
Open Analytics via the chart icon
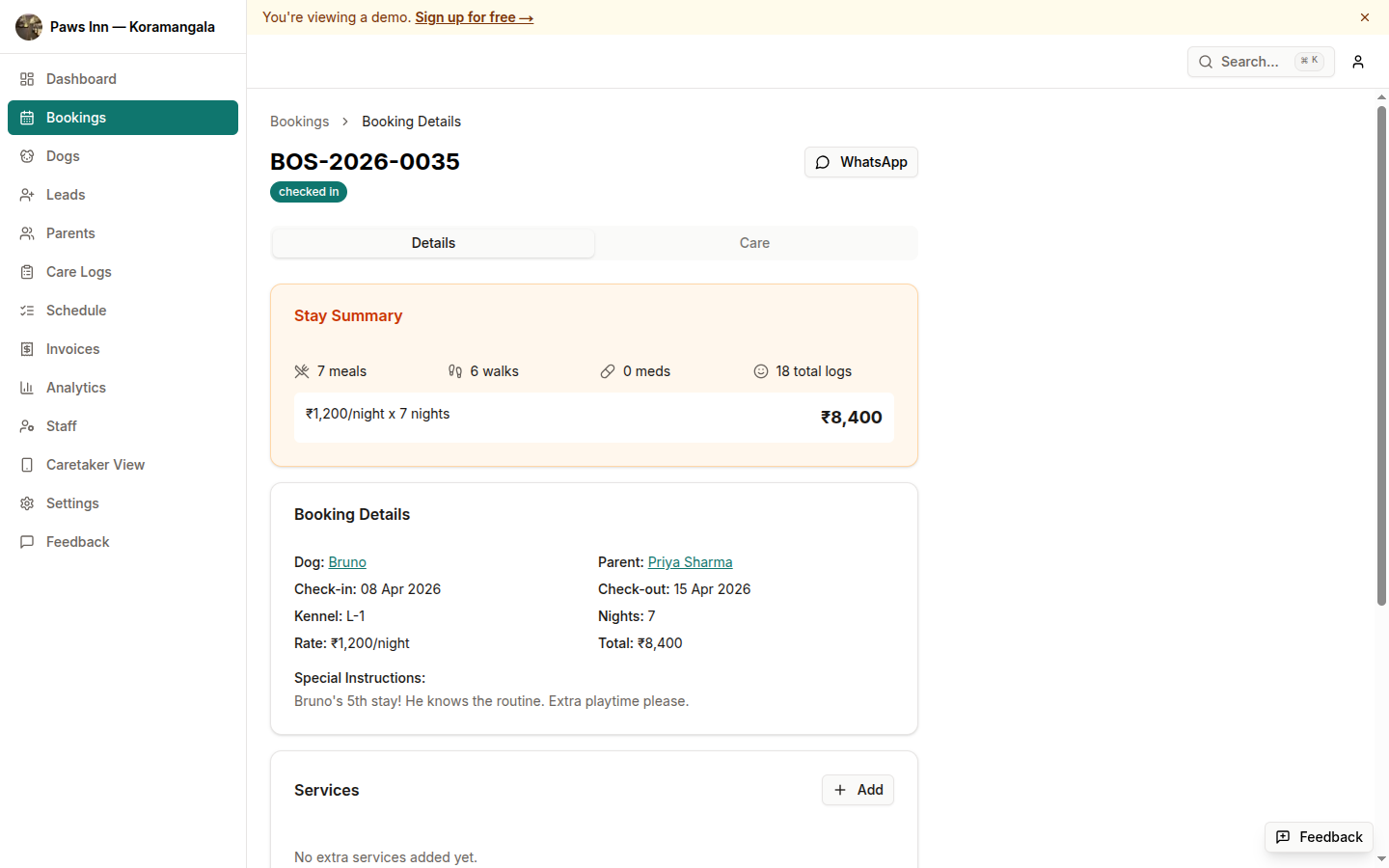28,387
